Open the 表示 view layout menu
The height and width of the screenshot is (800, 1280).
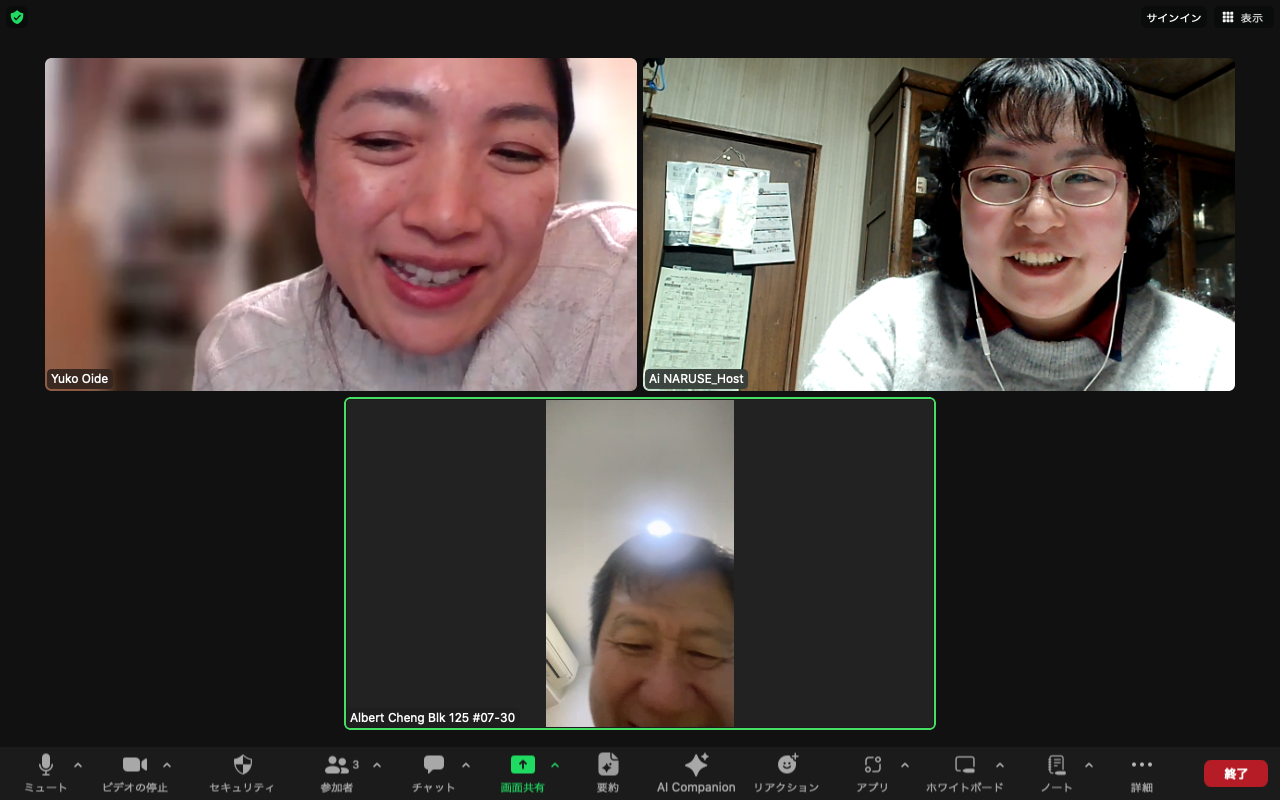pos(1242,18)
